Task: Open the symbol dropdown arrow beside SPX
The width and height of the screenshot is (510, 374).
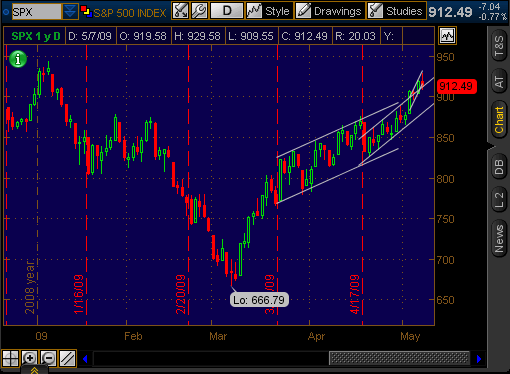Action: pyautogui.click(x=70, y=12)
